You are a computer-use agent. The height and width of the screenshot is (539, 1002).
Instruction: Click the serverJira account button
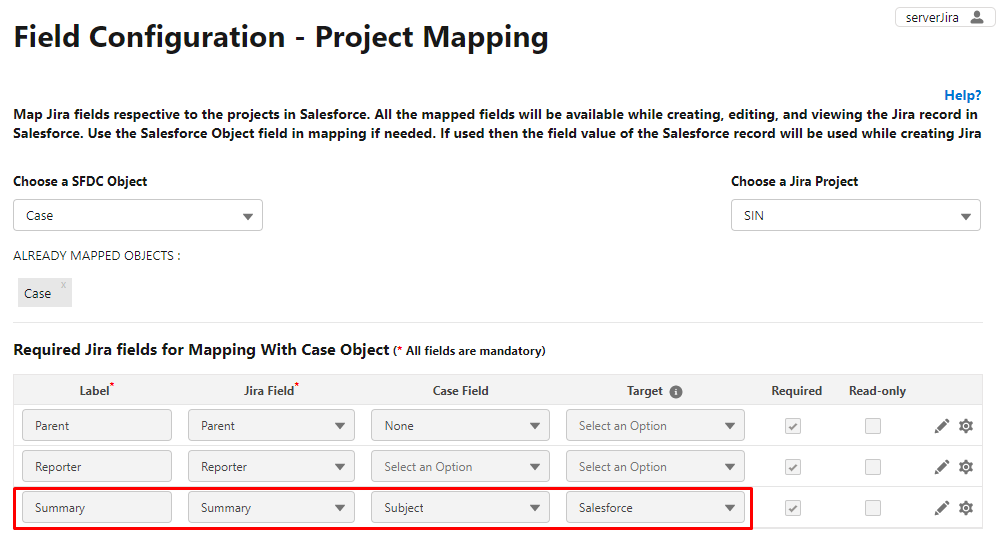[x=944, y=17]
